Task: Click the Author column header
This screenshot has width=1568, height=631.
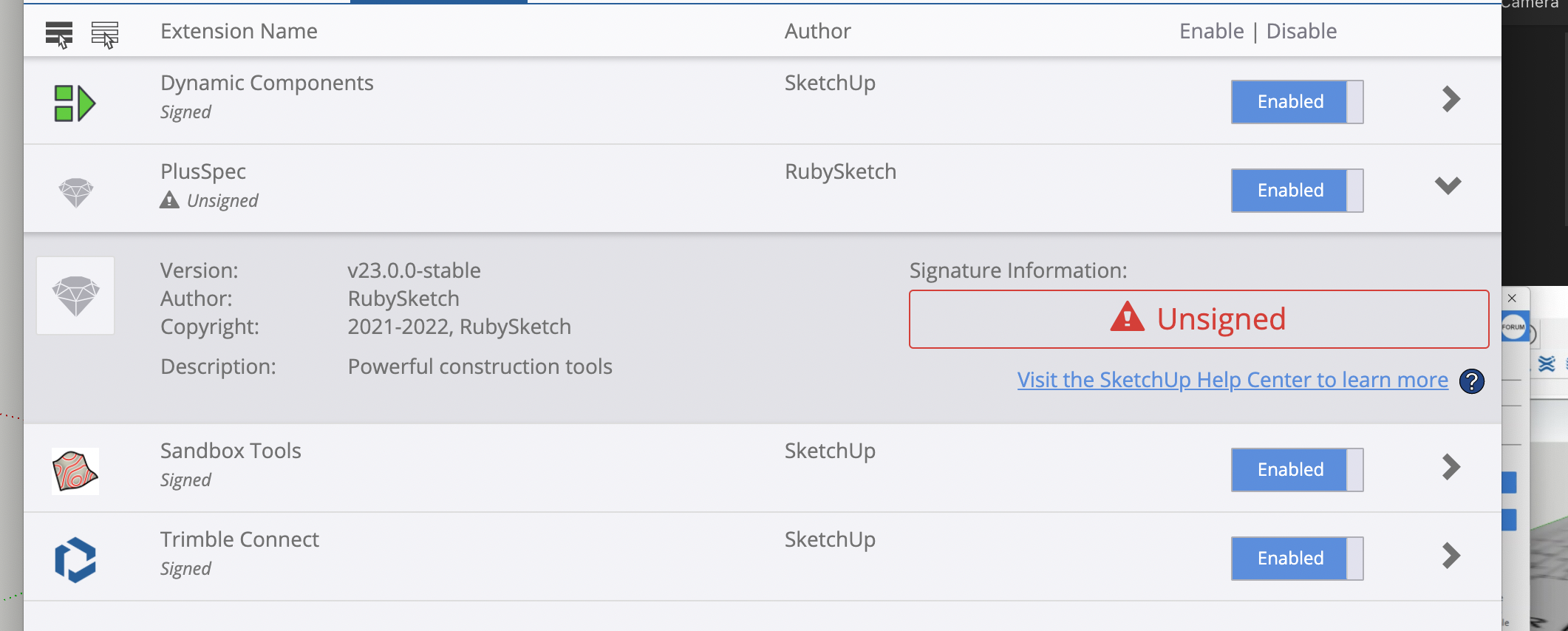Action: (x=817, y=31)
